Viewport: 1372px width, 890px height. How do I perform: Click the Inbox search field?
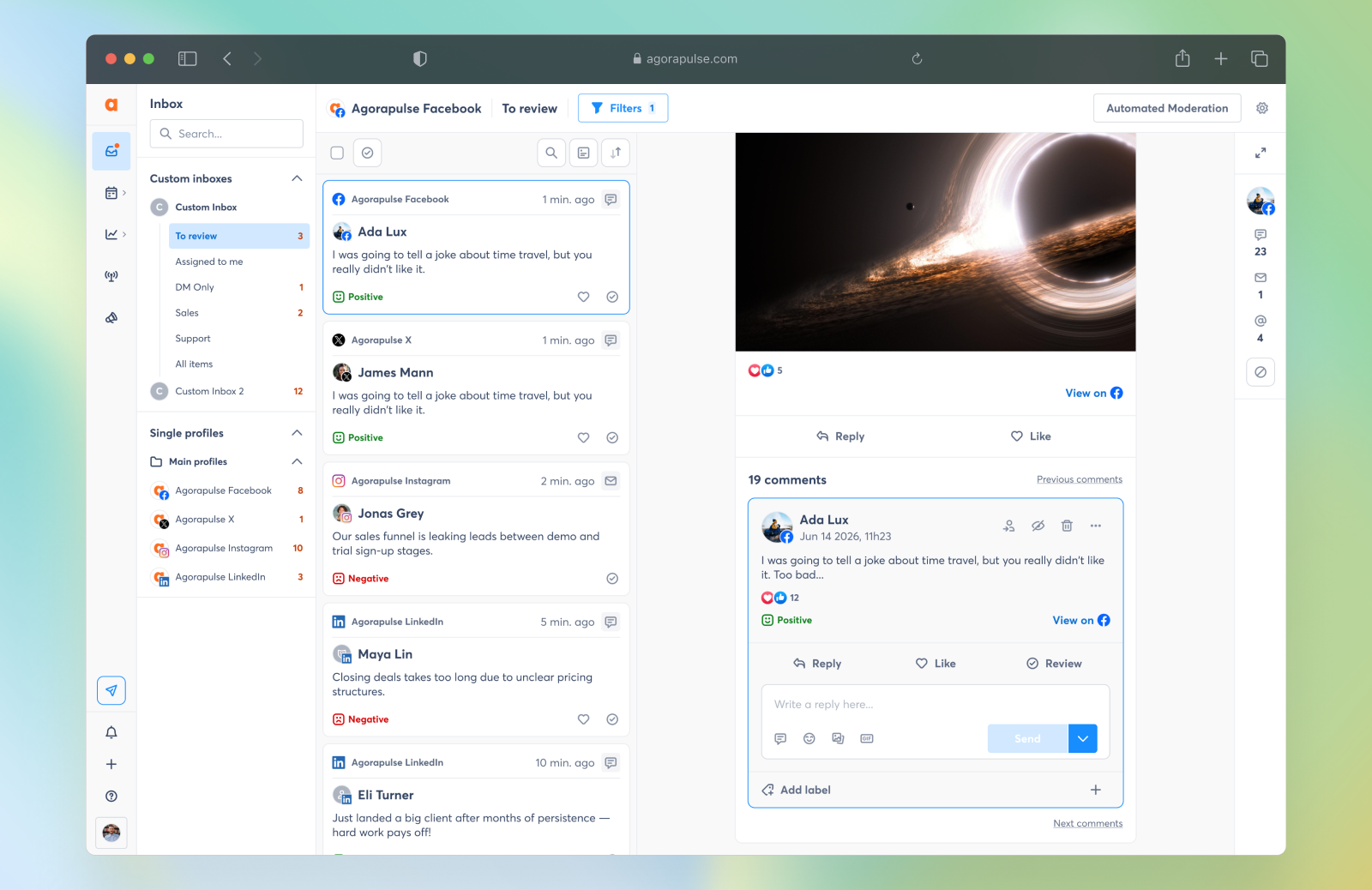coord(226,134)
